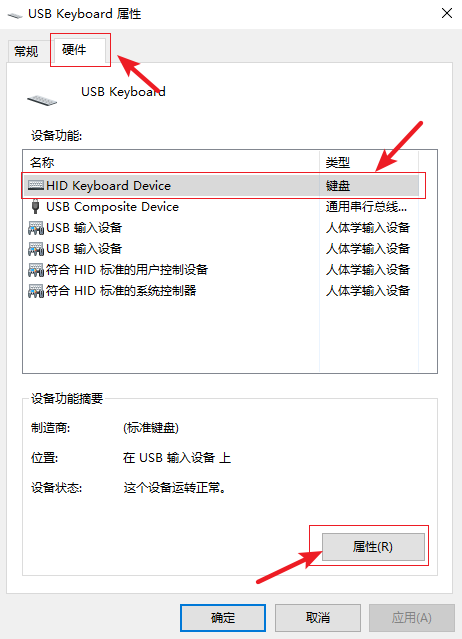Confirm with the 确定 button
Image resolution: width=462 pixels, height=639 pixels.
click(223, 617)
